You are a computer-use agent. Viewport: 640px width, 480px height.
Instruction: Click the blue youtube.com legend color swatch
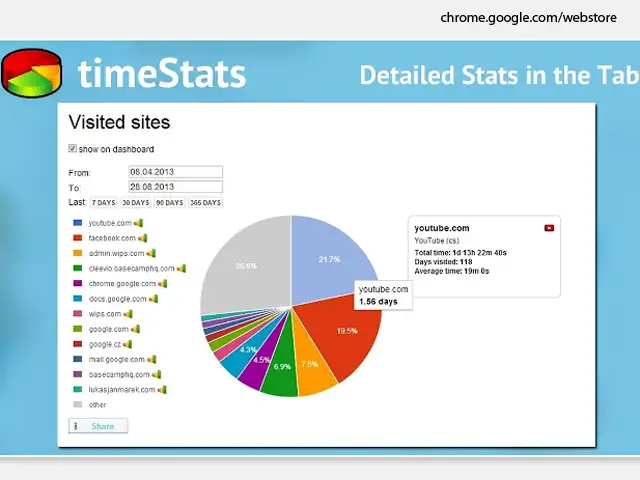pos(77,223)
